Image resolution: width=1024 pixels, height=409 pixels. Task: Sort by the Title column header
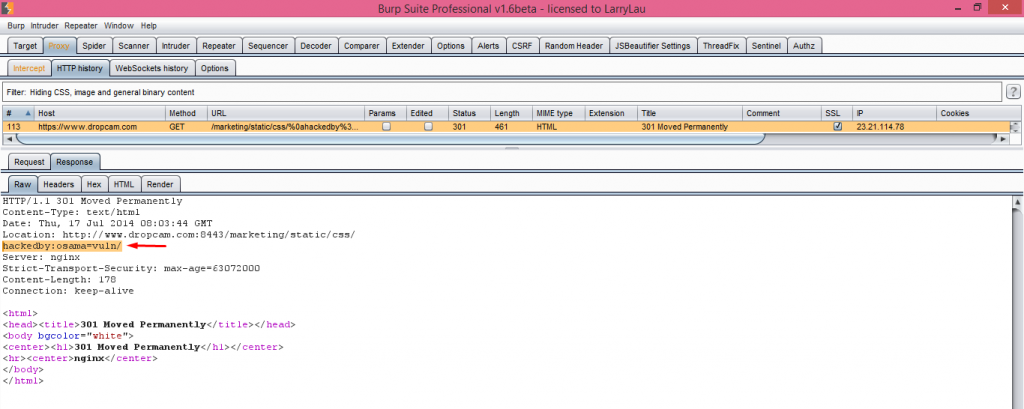pos(690,114)
